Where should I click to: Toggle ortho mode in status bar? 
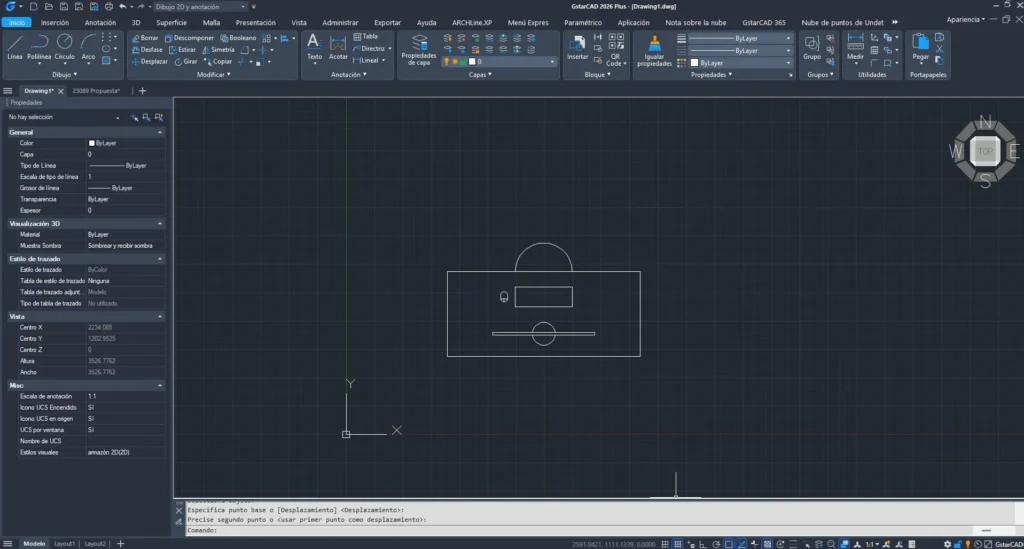point(703,543)
